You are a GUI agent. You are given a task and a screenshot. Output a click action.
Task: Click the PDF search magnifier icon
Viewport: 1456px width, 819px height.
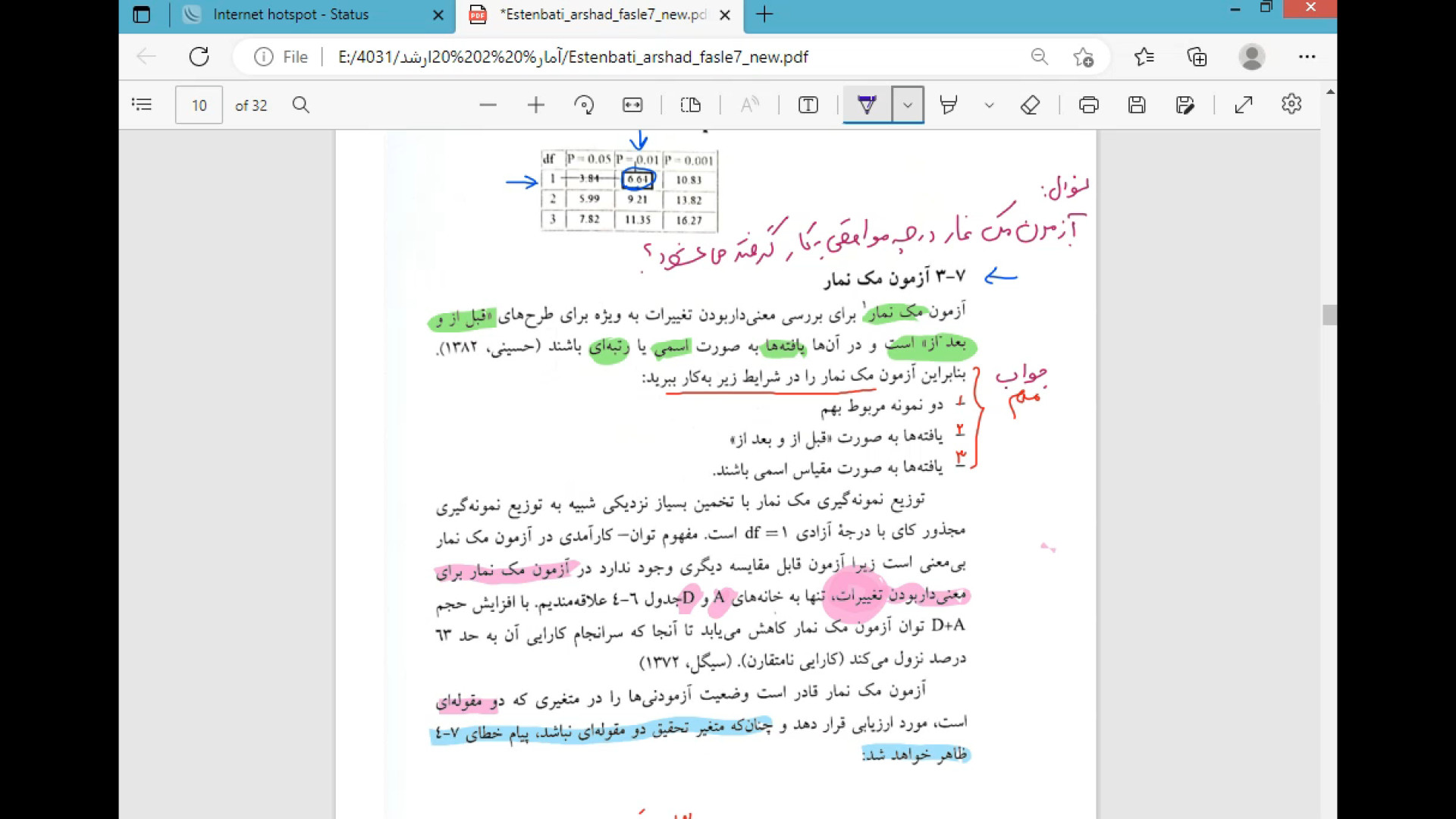click(301, 105)
